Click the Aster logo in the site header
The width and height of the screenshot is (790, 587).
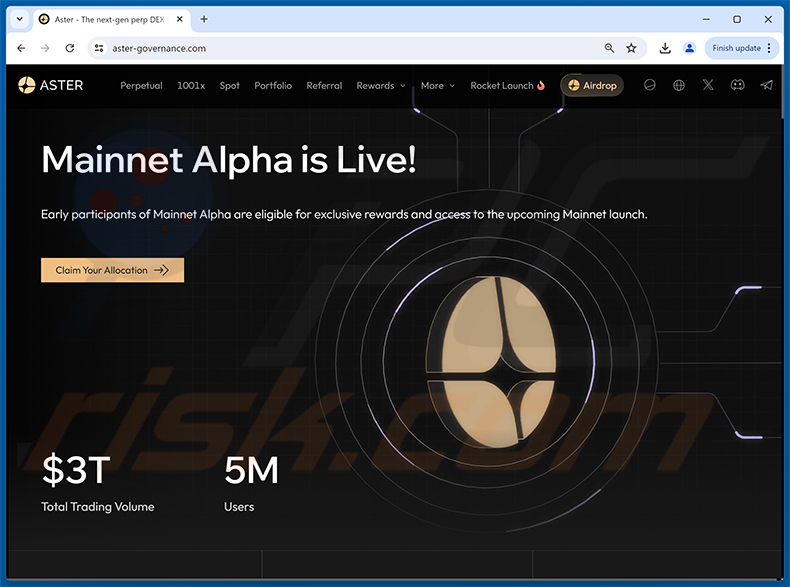[50, 85]
